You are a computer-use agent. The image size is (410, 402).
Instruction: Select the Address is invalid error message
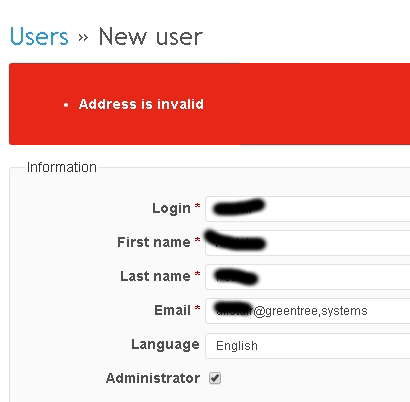click(x=141, y=104)
